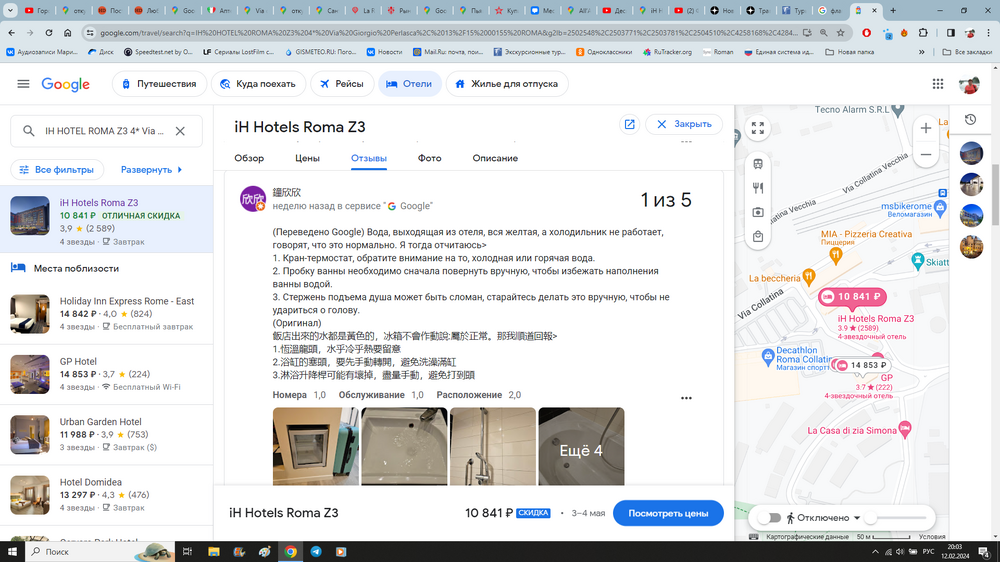Open hotel page in new tab icon
Viewport: 1000px width, 562px height.
pyautogui.click(x=629, y=124)
